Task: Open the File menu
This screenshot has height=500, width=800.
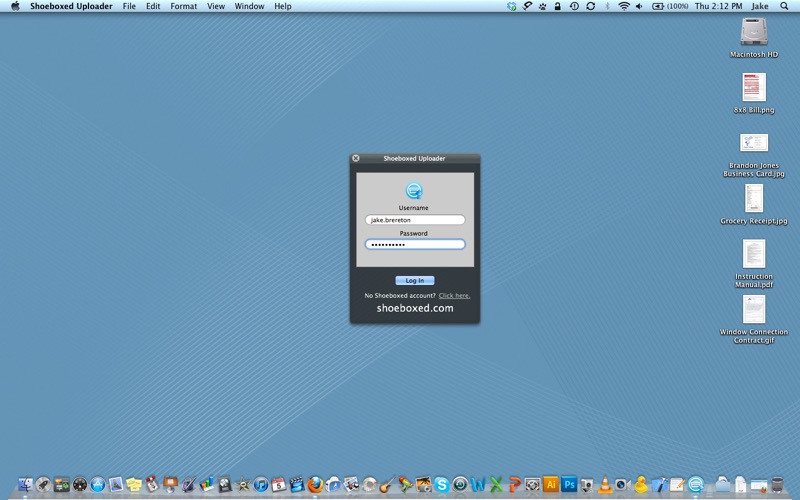Action: click(129, 6)
